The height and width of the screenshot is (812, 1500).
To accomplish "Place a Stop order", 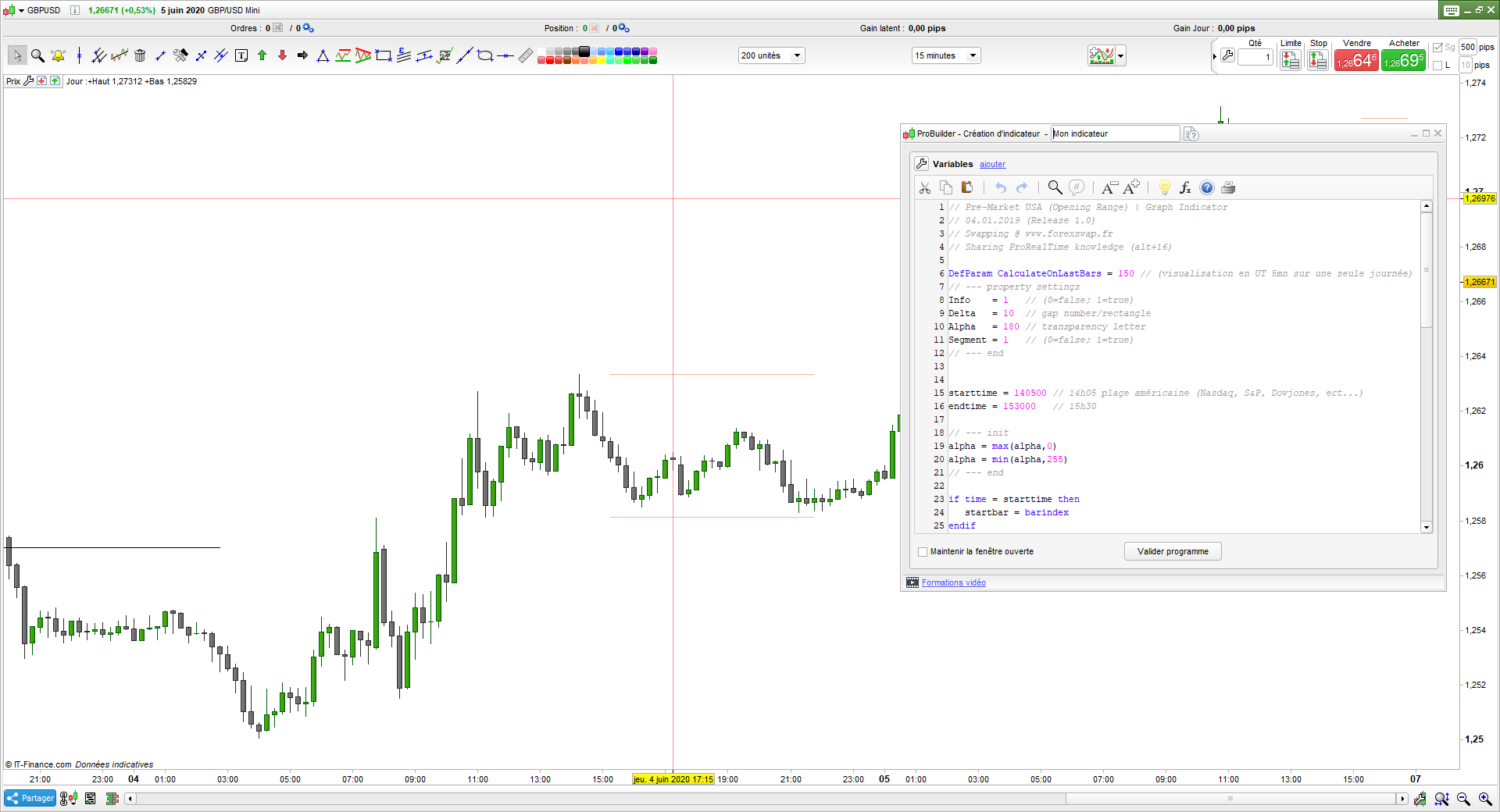I will coord(1318,60).
